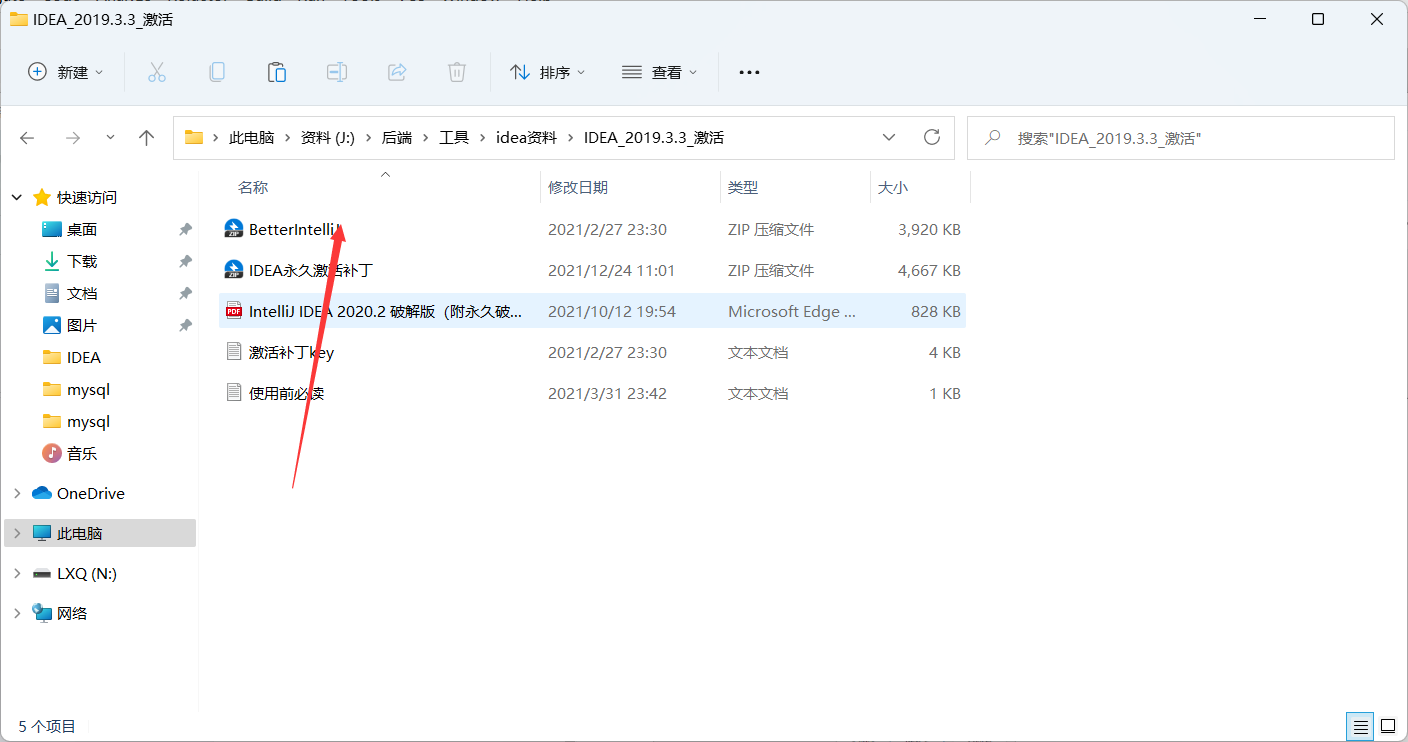1408x742 pixels.
Task: Click the pin icon beside 下载
Action: (185, 262)
